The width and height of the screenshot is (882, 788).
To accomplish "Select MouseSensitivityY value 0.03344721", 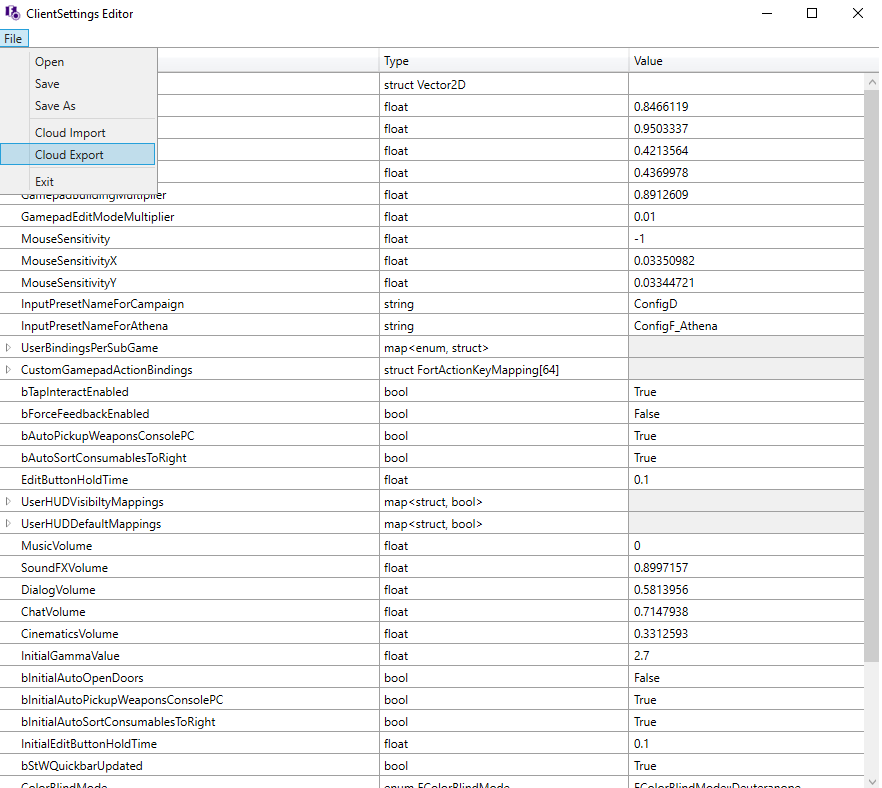I will (x=746, y=282).
